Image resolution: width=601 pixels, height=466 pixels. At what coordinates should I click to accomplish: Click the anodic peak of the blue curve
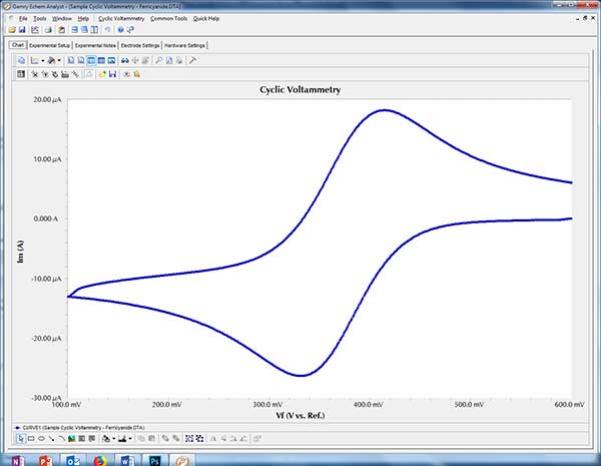(385, 110)
